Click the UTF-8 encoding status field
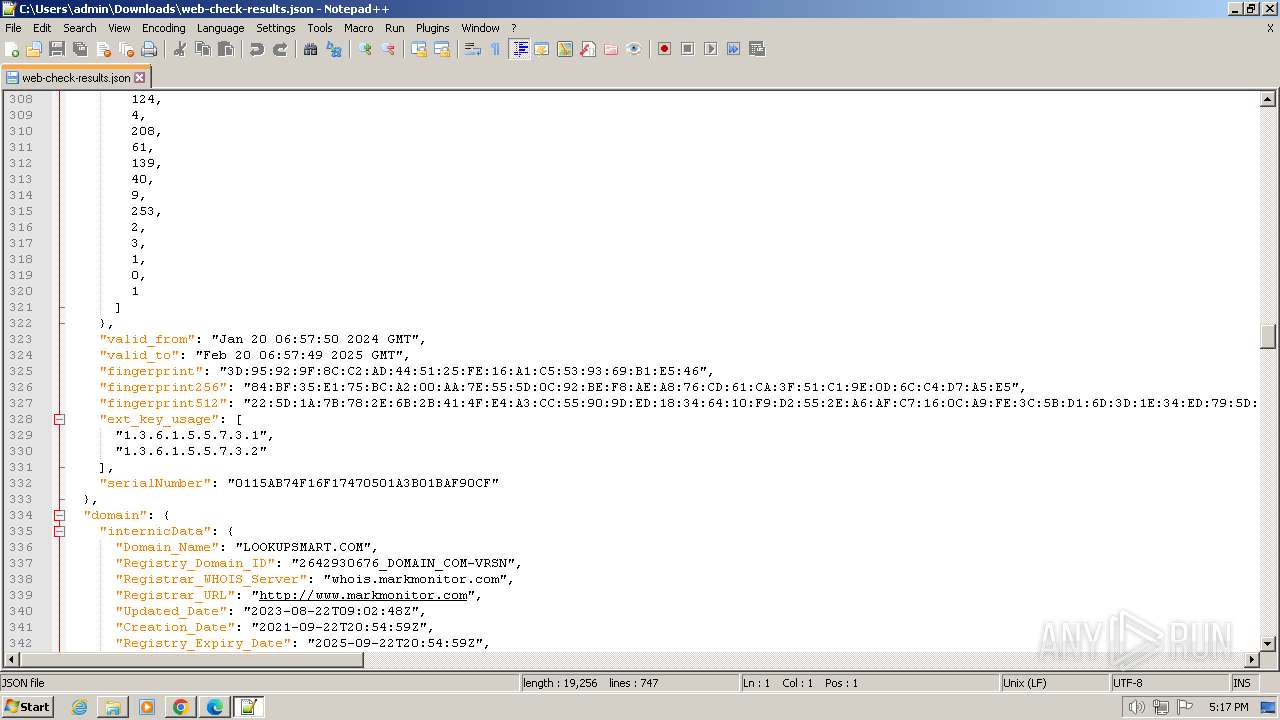The image size is (1280, 720). pyautogui.click(x=1169, y=683)
